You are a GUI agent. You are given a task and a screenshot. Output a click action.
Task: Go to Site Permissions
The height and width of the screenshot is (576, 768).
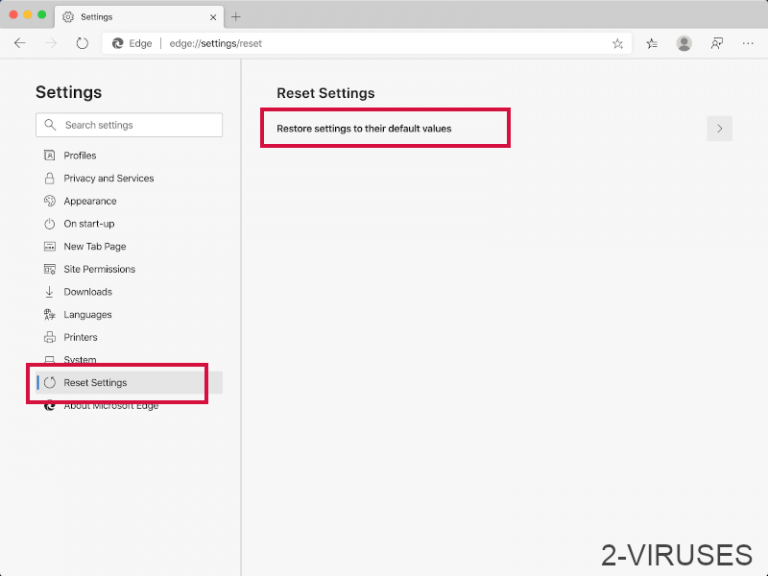[x=99, y=269]
